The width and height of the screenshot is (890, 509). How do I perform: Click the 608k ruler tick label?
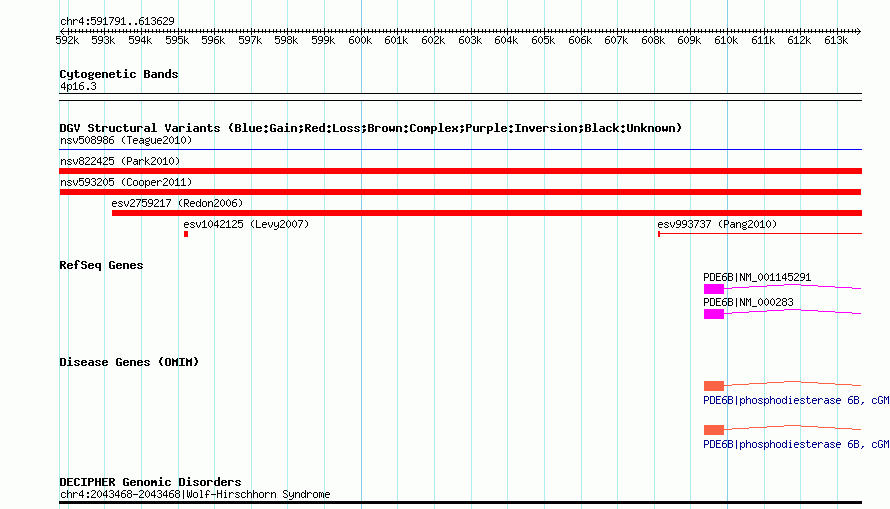653,40
